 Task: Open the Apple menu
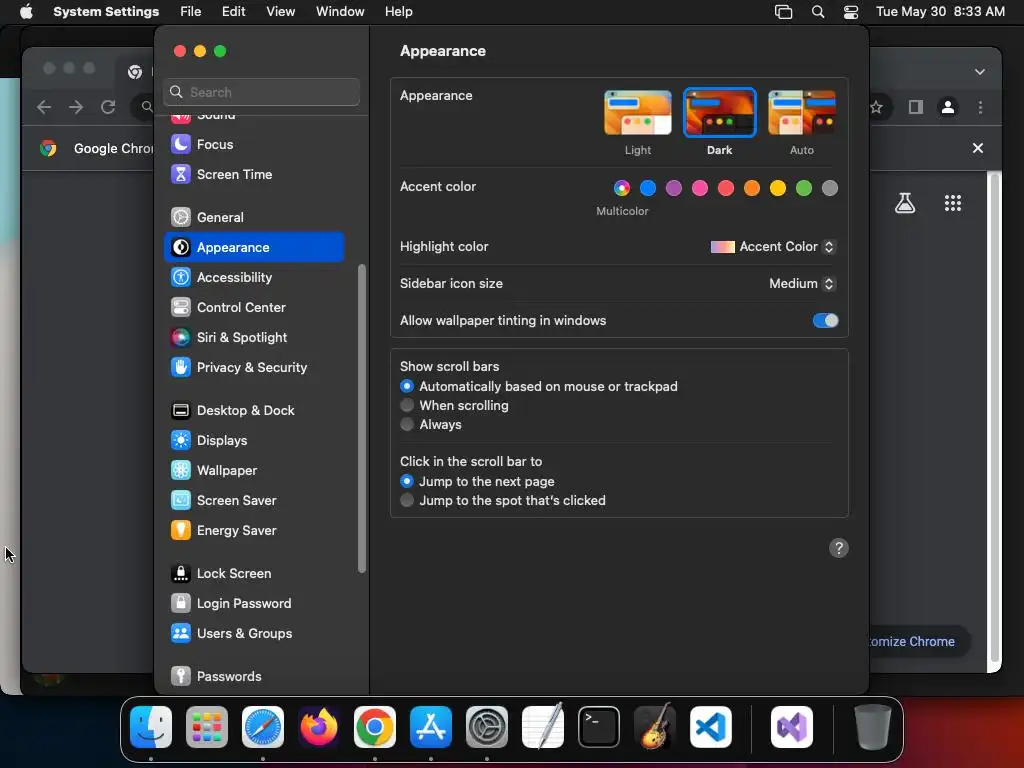26,12
